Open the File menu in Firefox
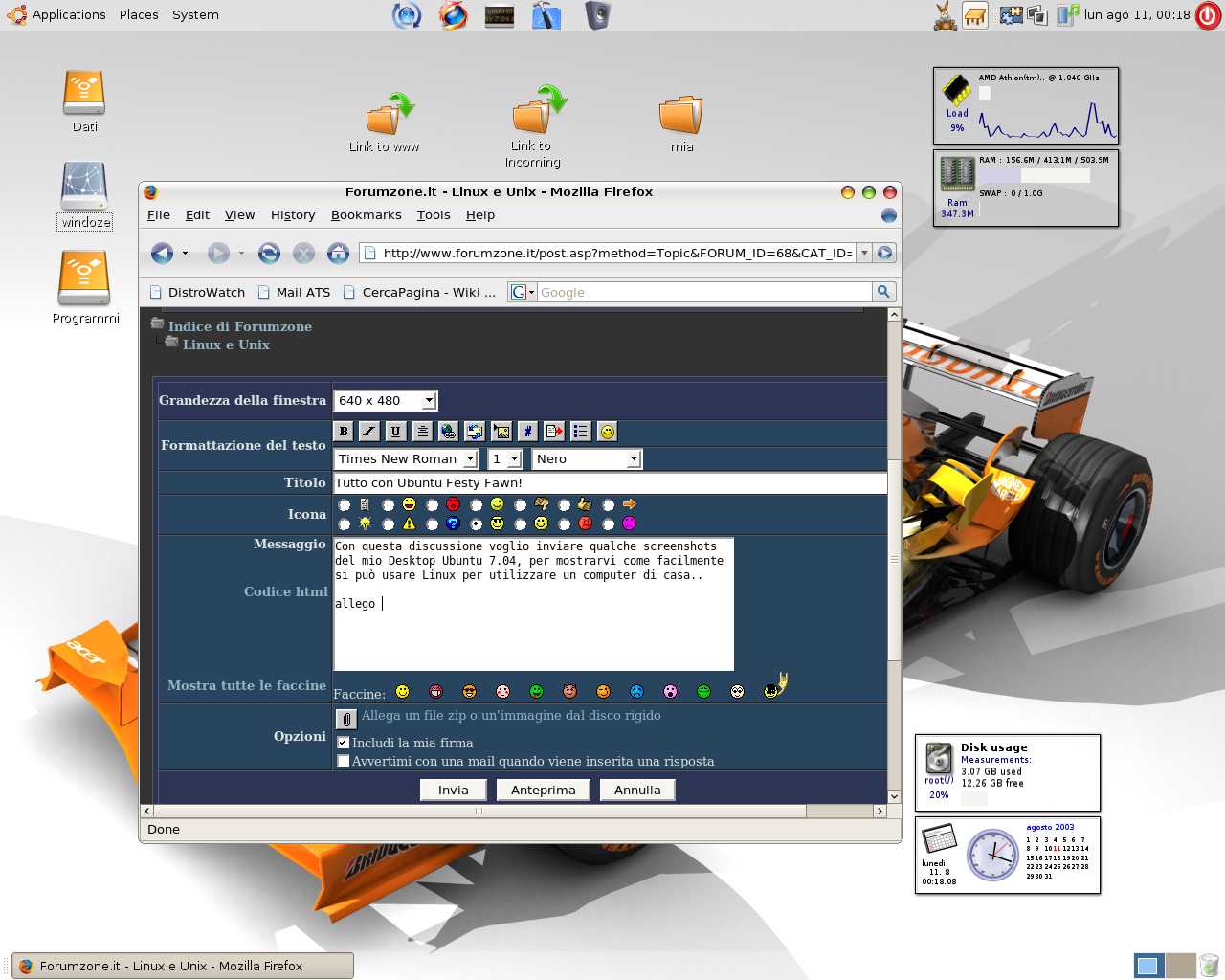 [159, 215]
